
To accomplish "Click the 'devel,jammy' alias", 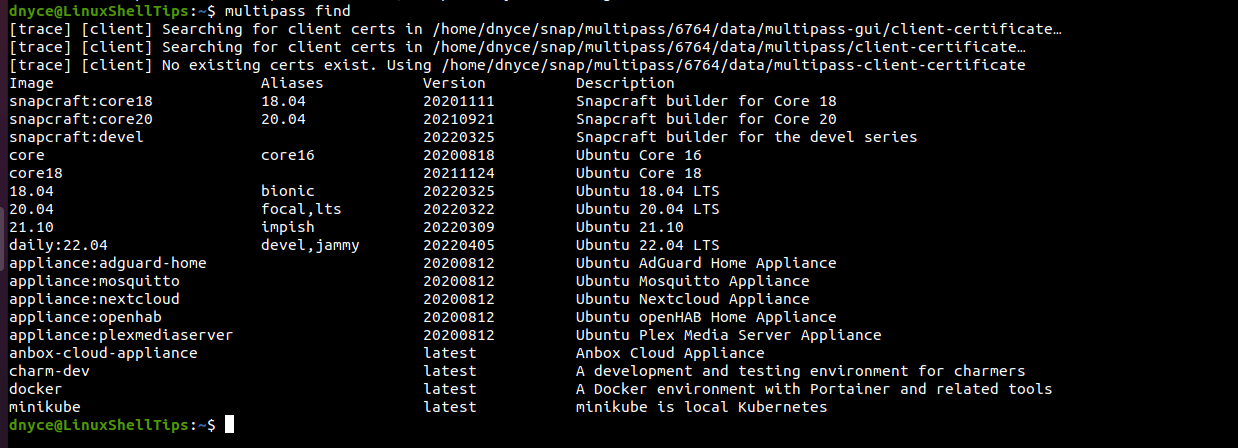I will [310, 245].
